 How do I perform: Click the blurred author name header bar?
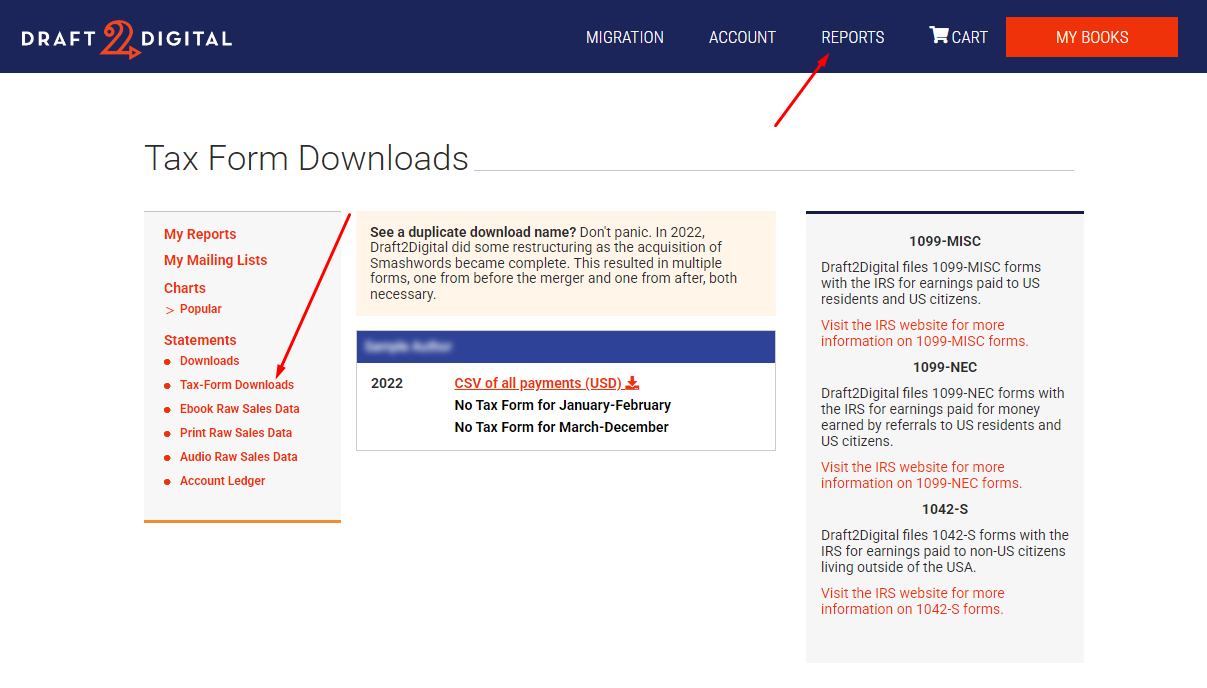point(566,347)
